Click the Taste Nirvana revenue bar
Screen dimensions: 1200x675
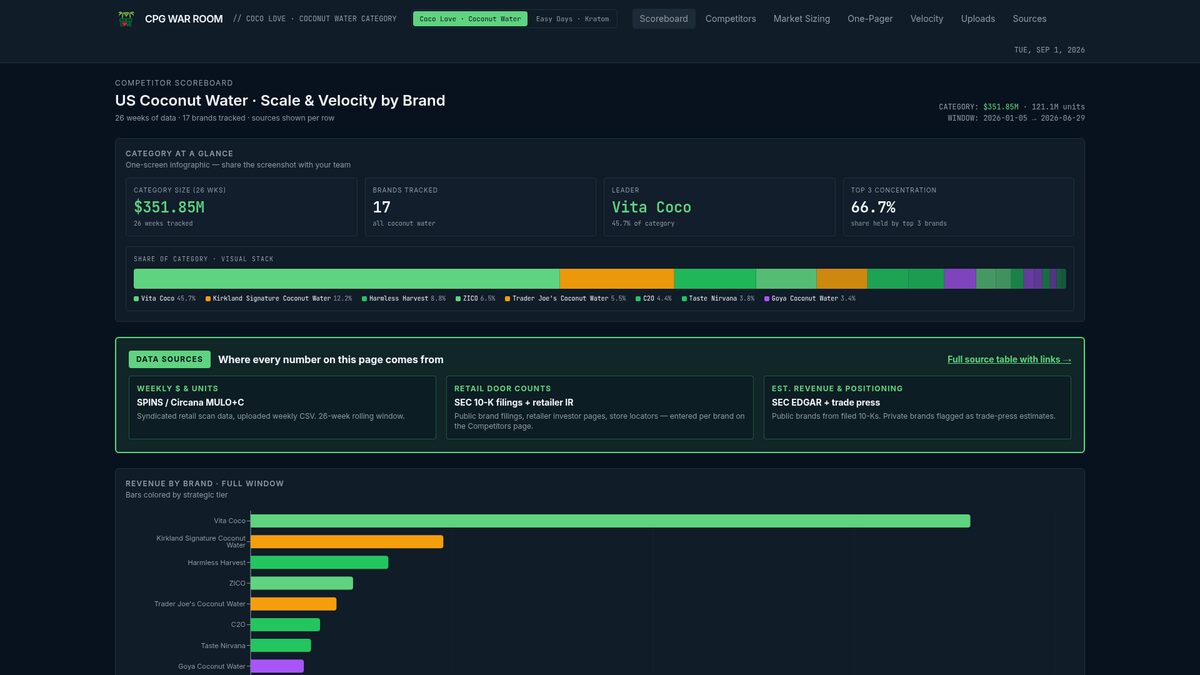point(280,645)
